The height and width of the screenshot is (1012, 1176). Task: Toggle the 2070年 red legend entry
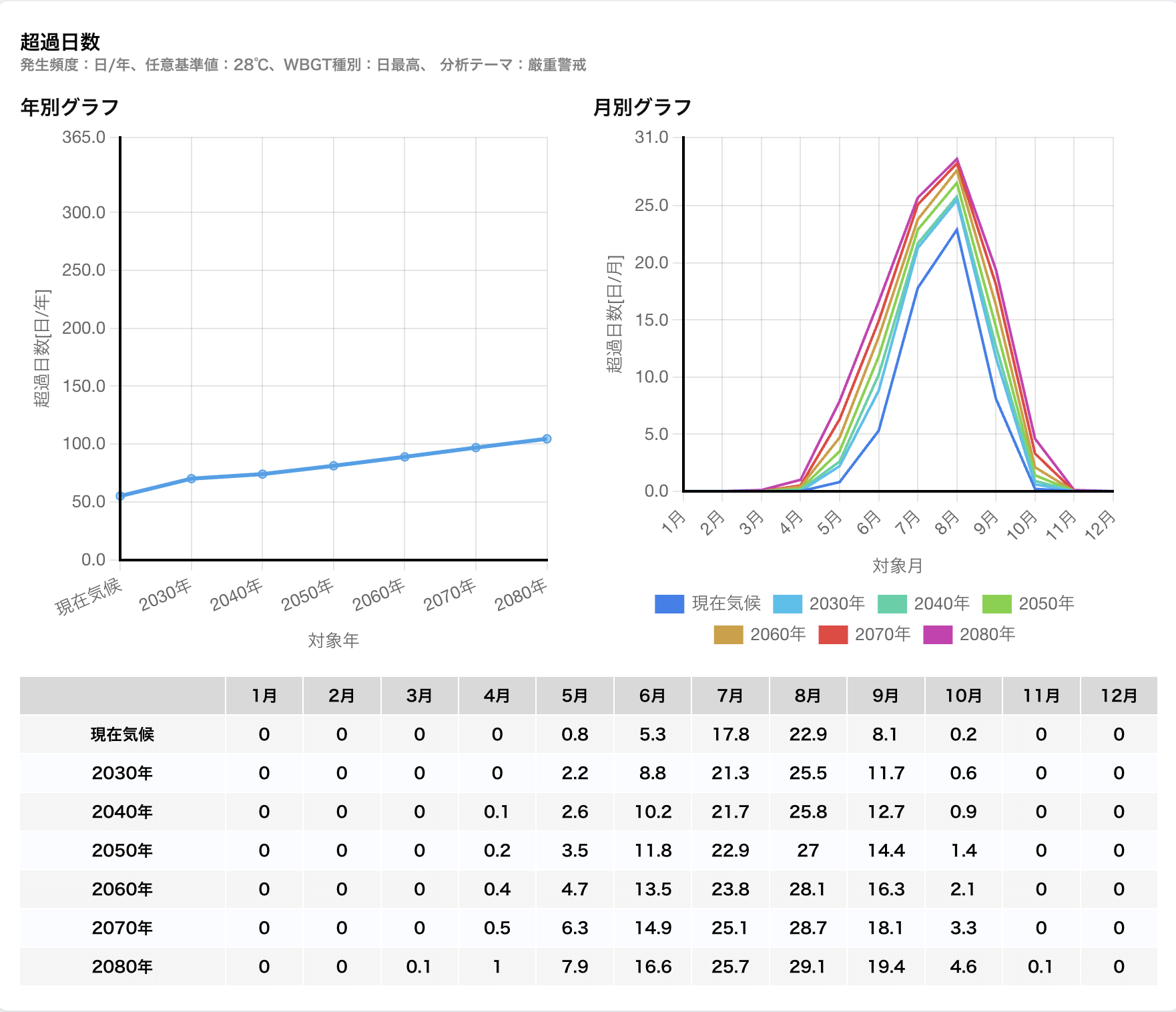[x=864, y=634]
